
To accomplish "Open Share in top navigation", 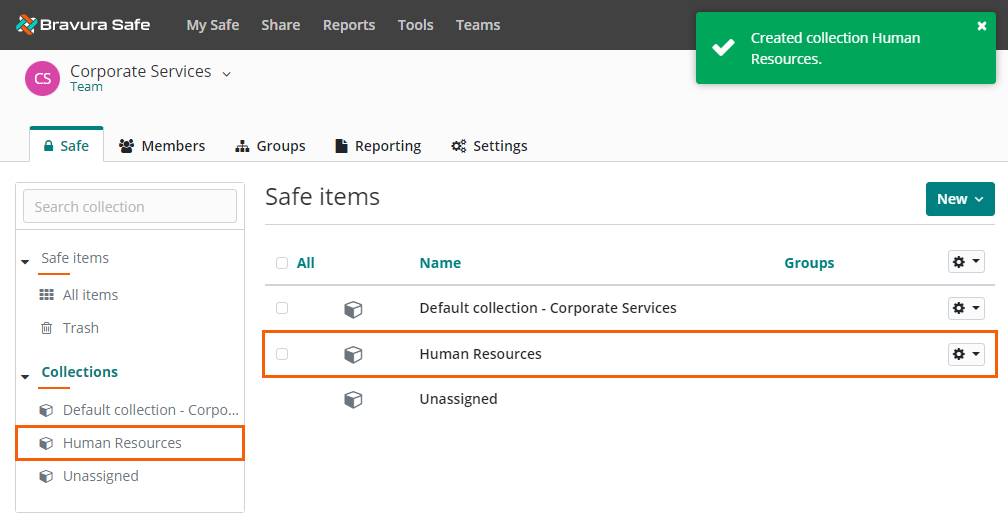I will pyautogui.click(x=280, y=25).
